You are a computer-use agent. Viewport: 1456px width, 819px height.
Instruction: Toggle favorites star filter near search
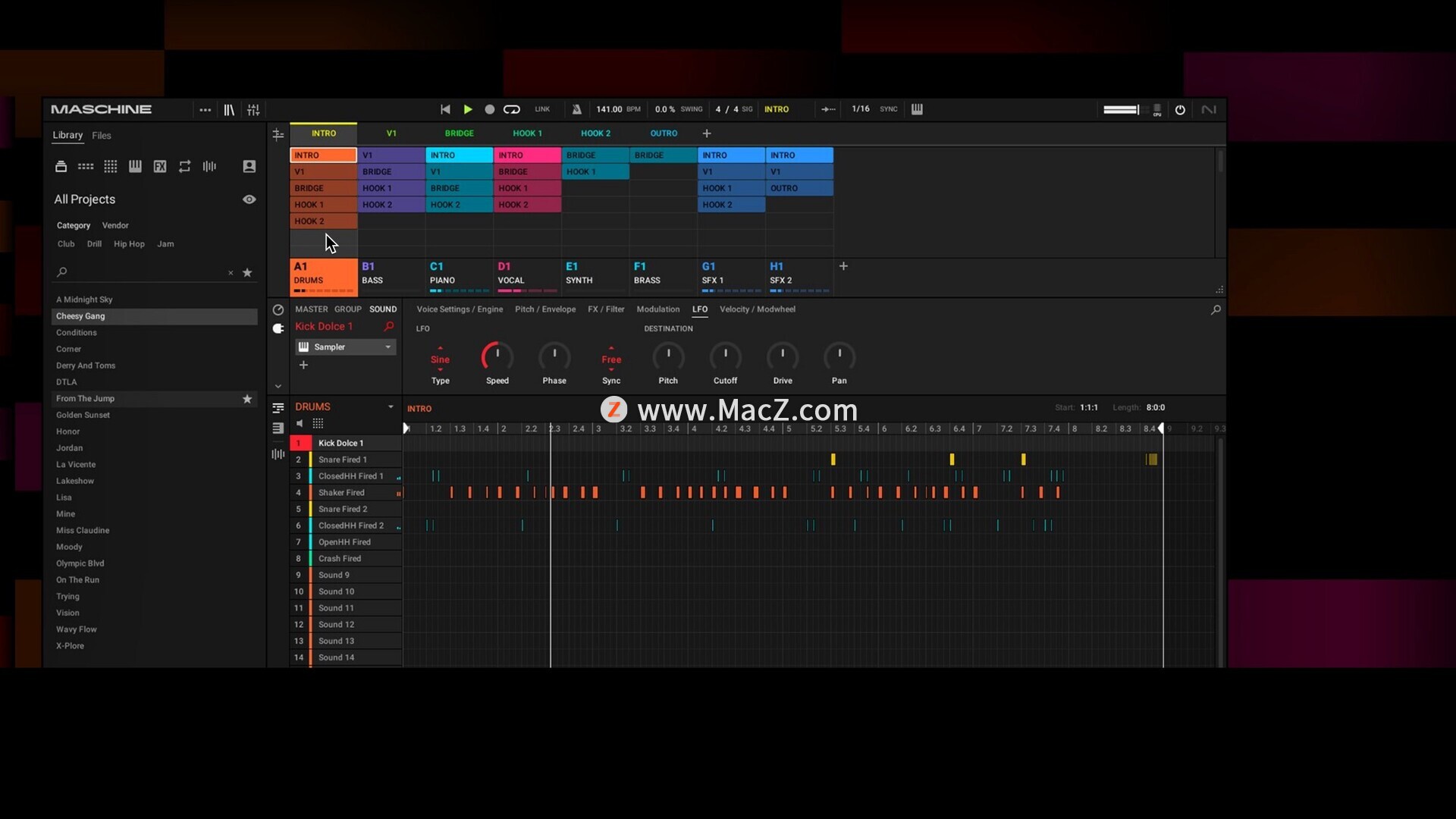(247, 272)
